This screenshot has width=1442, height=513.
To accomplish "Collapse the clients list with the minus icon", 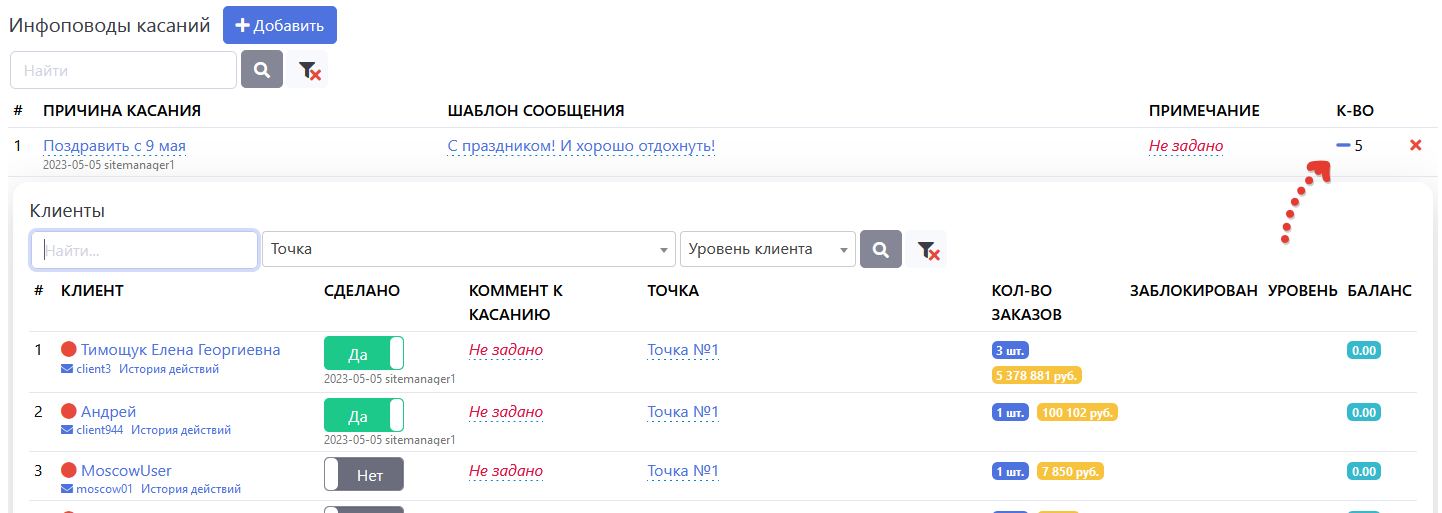I will point(1343,146).
